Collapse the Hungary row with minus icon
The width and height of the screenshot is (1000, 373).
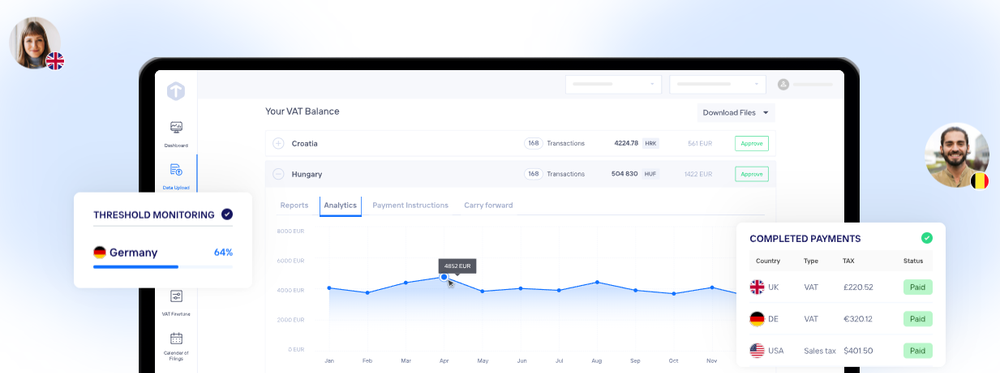[278, 174]
